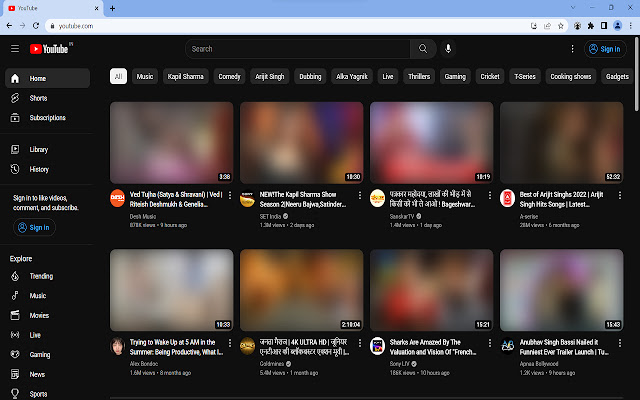Open Goldmines channel name link

(271, 364)
